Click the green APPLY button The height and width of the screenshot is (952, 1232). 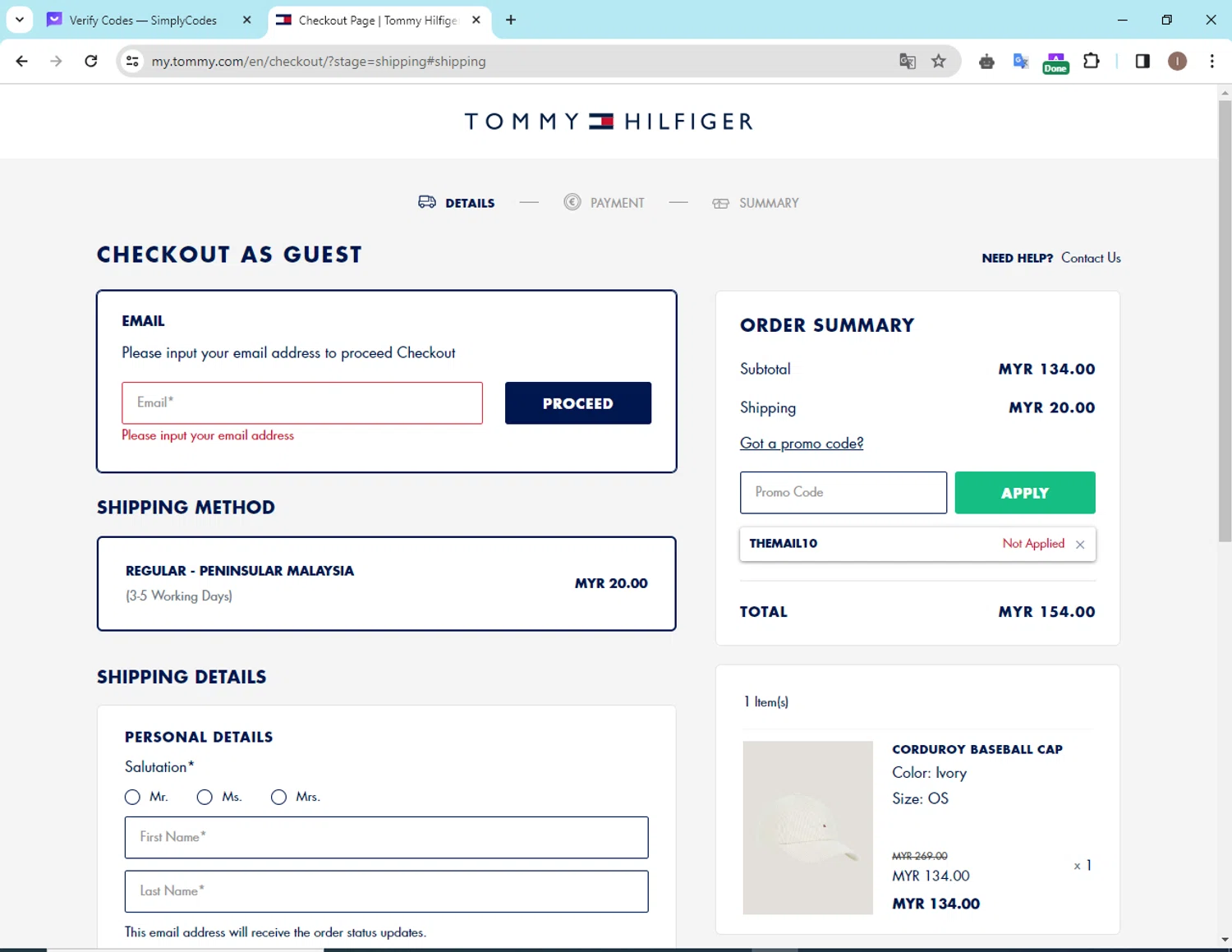click(x=1025, y=493)
